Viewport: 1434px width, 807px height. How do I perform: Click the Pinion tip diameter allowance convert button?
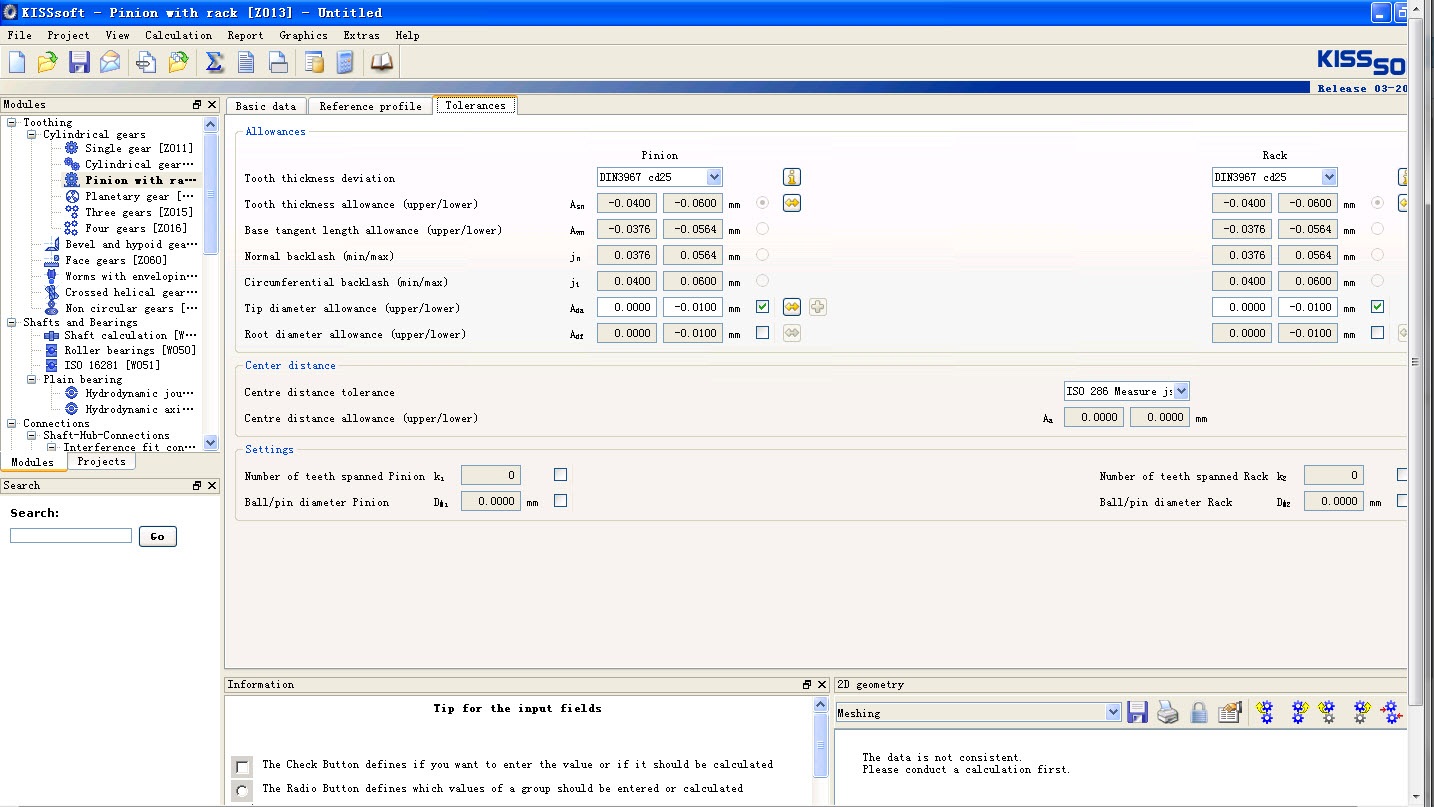click(792, 307)
